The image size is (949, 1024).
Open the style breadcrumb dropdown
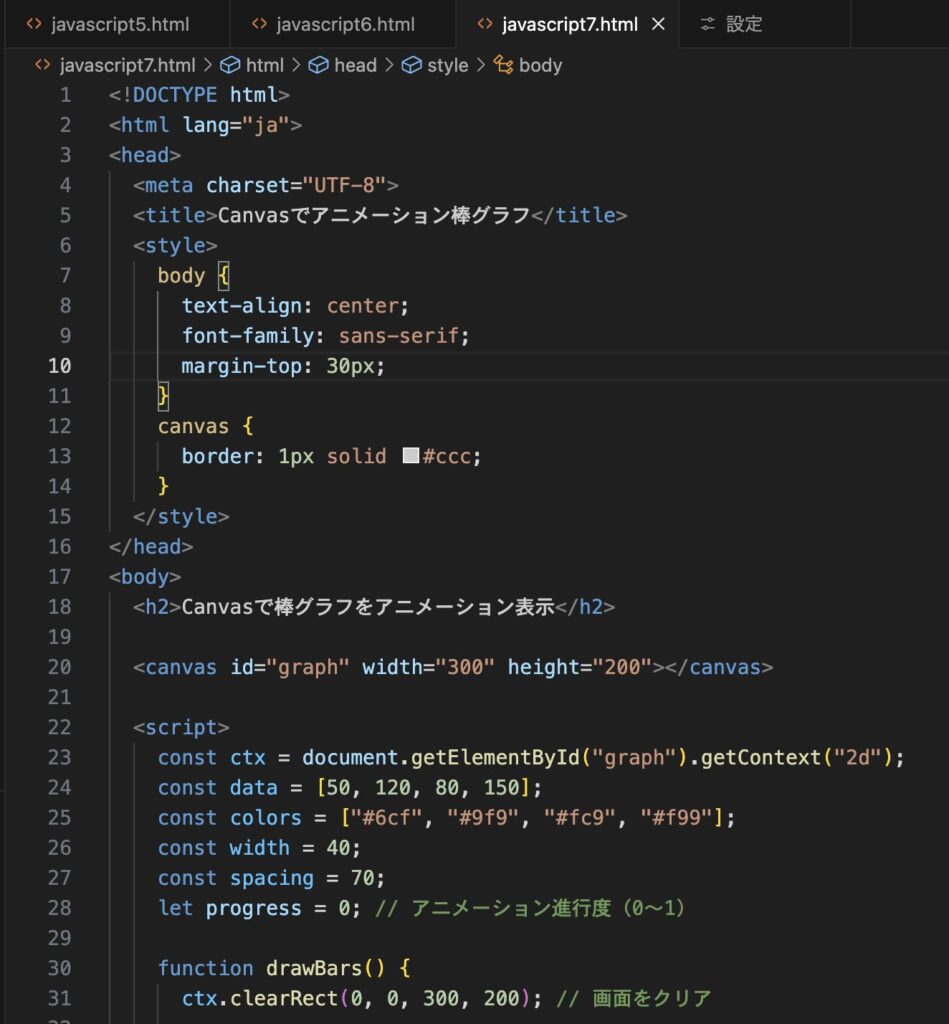tap(447, 65)
